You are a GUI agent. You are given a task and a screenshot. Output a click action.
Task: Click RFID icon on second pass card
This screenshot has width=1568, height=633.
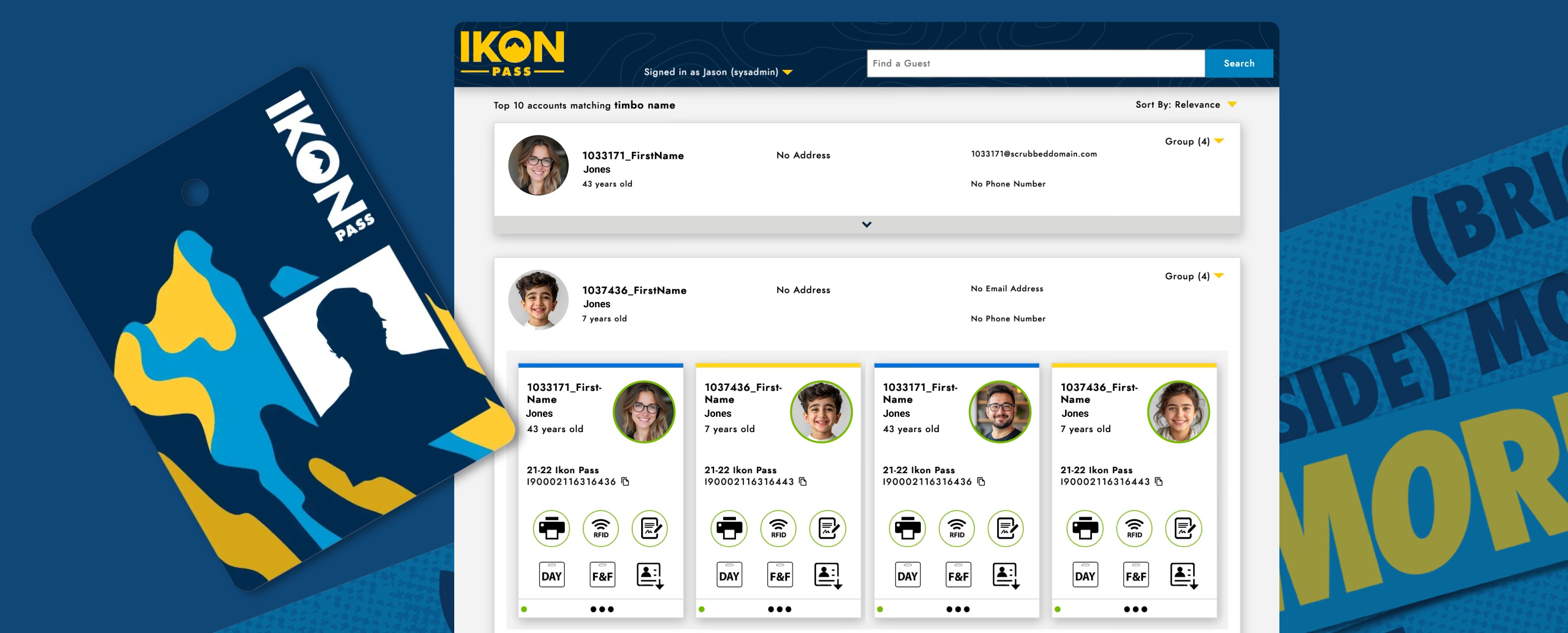[x=778, y=528]
